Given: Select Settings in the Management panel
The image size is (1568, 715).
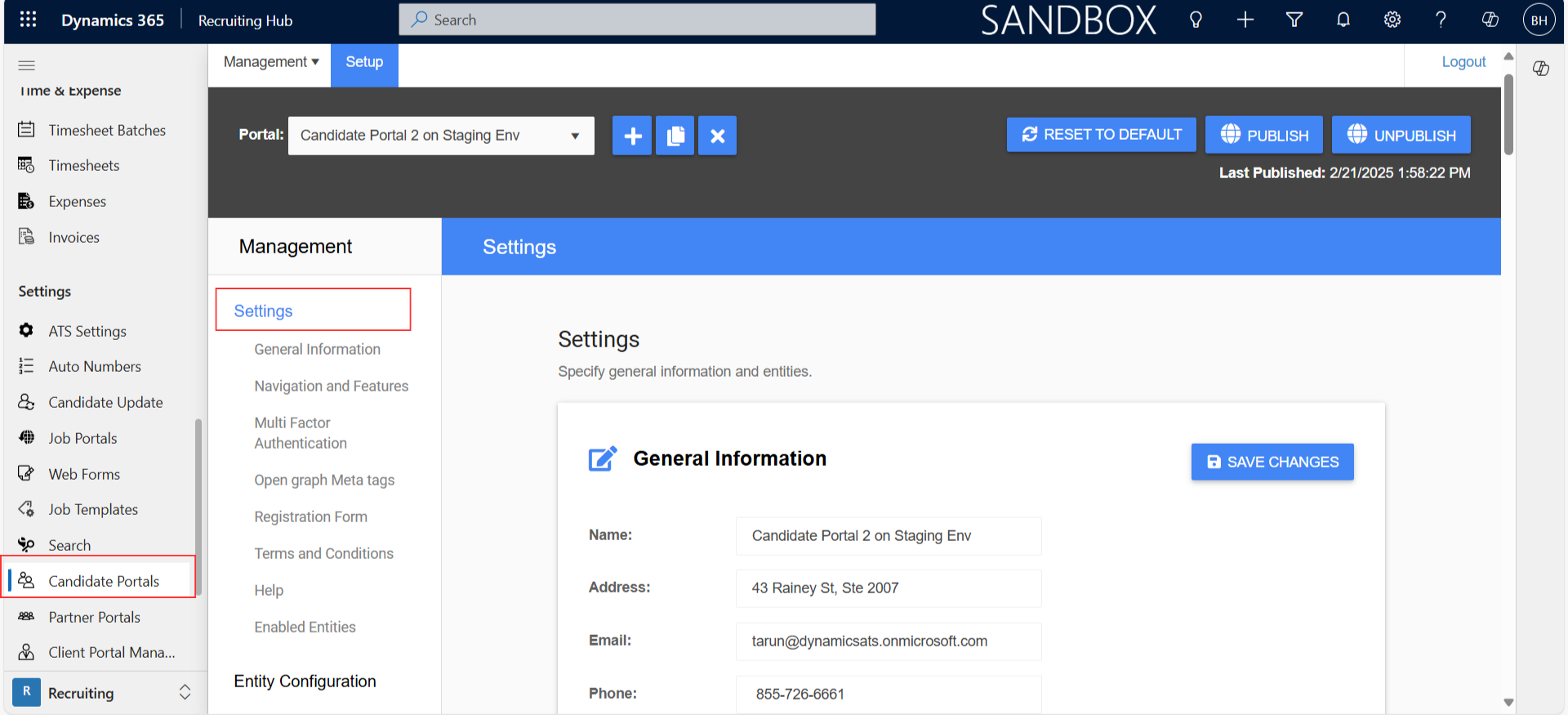Looking at the screenshot, I should pyautogui.click(x=263, y=311).
